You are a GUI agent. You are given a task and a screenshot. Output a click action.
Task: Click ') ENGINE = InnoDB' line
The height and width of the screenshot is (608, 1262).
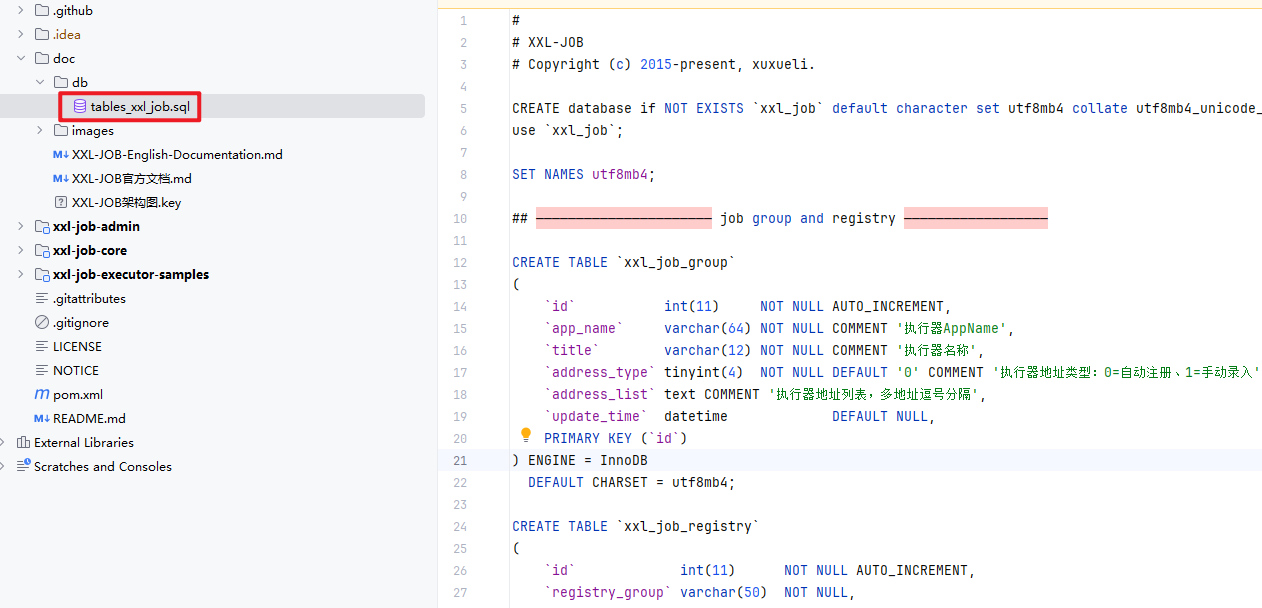(x=580, y=460)
